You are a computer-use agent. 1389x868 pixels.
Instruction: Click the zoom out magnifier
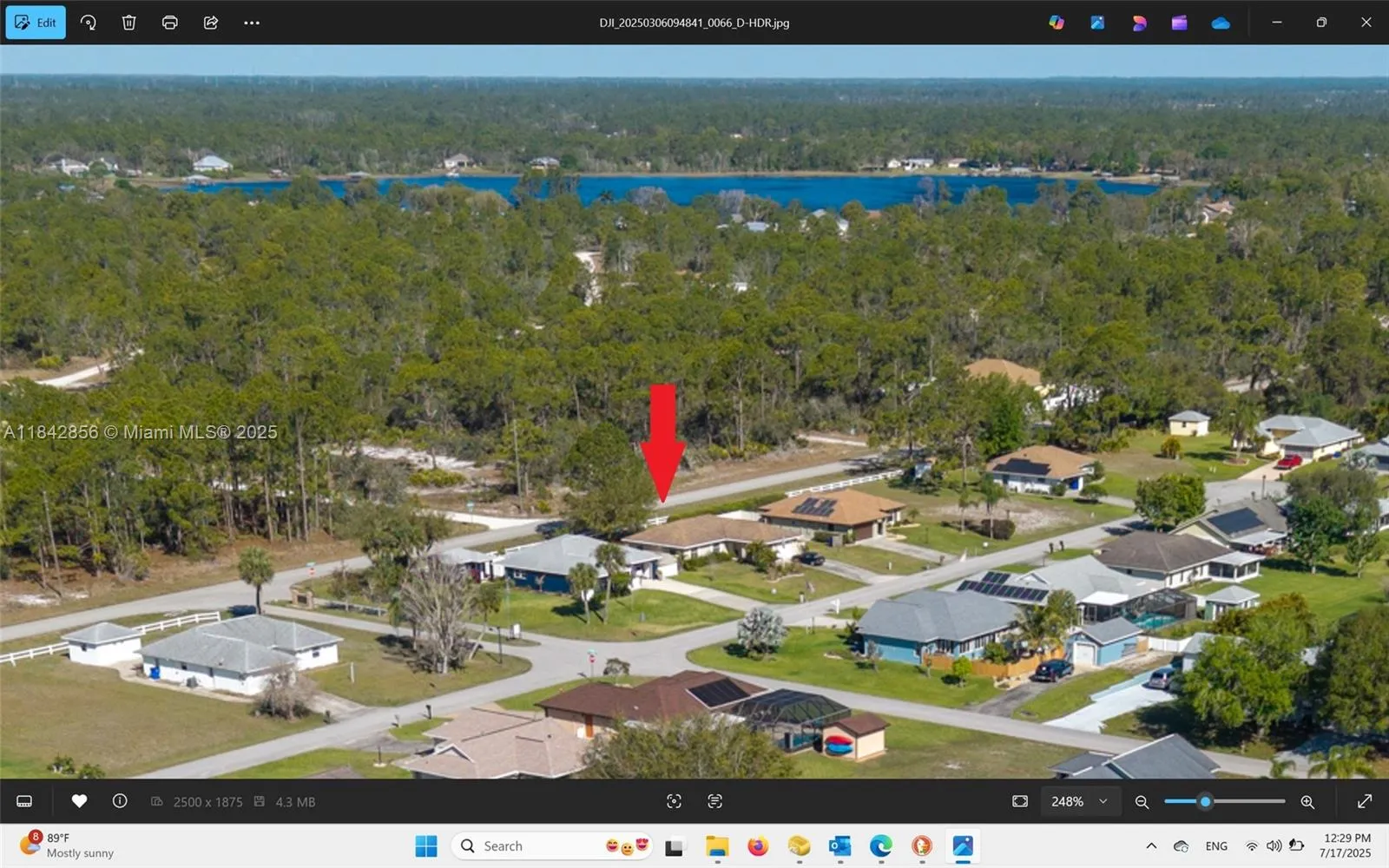[1142, 802]
